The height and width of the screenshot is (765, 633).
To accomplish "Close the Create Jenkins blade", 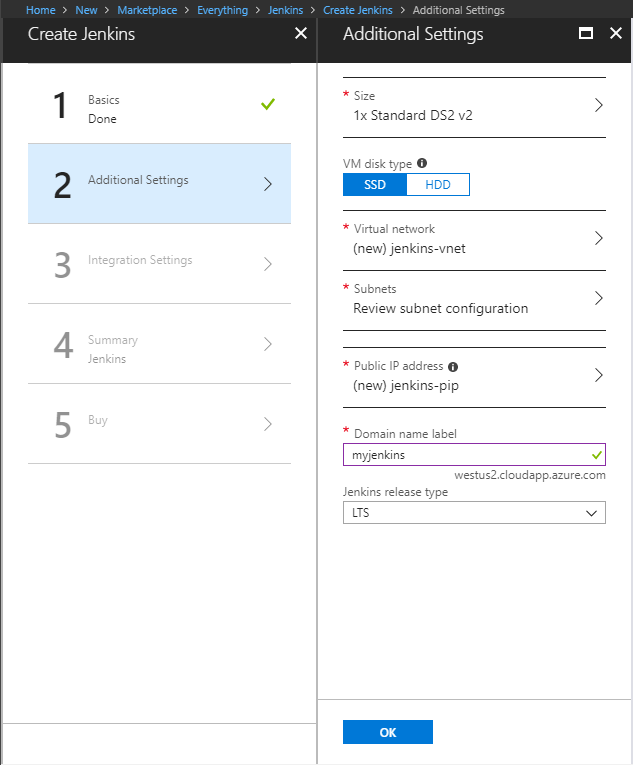I will tap(301, 33).
